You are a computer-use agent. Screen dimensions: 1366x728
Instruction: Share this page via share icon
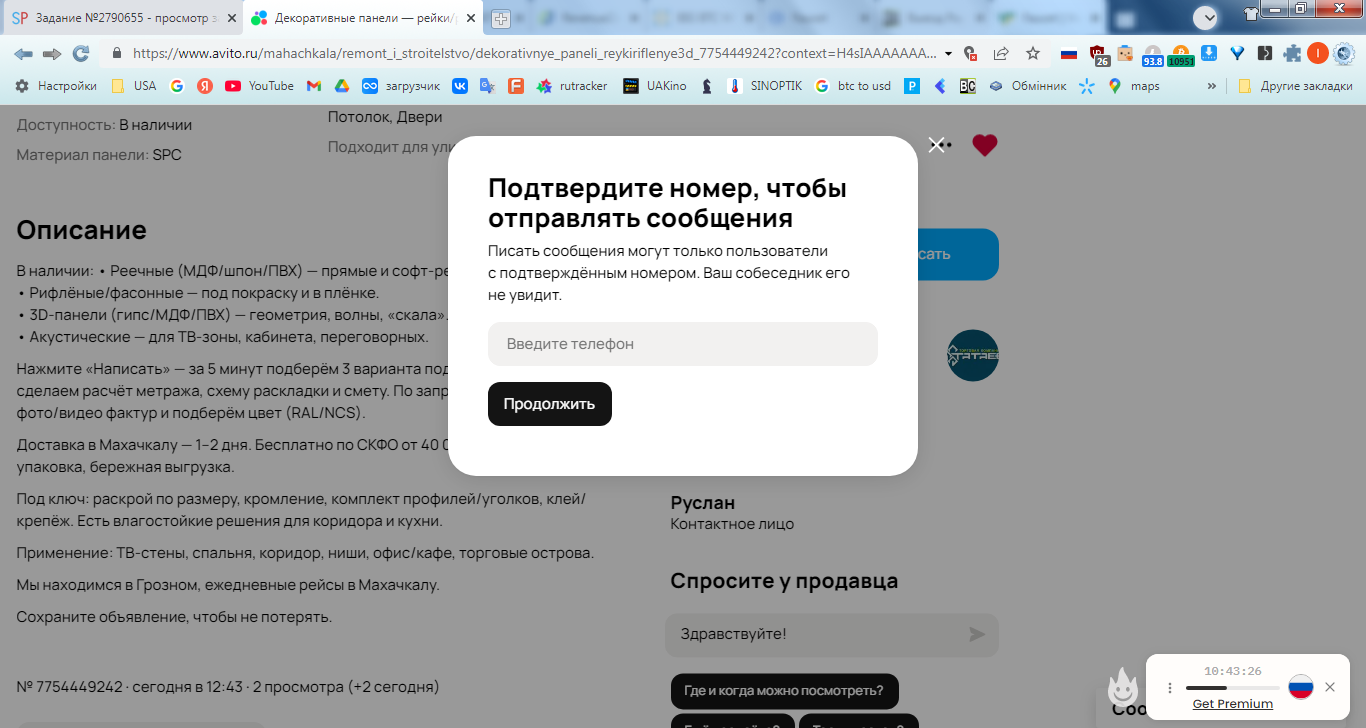[1001, 53]
